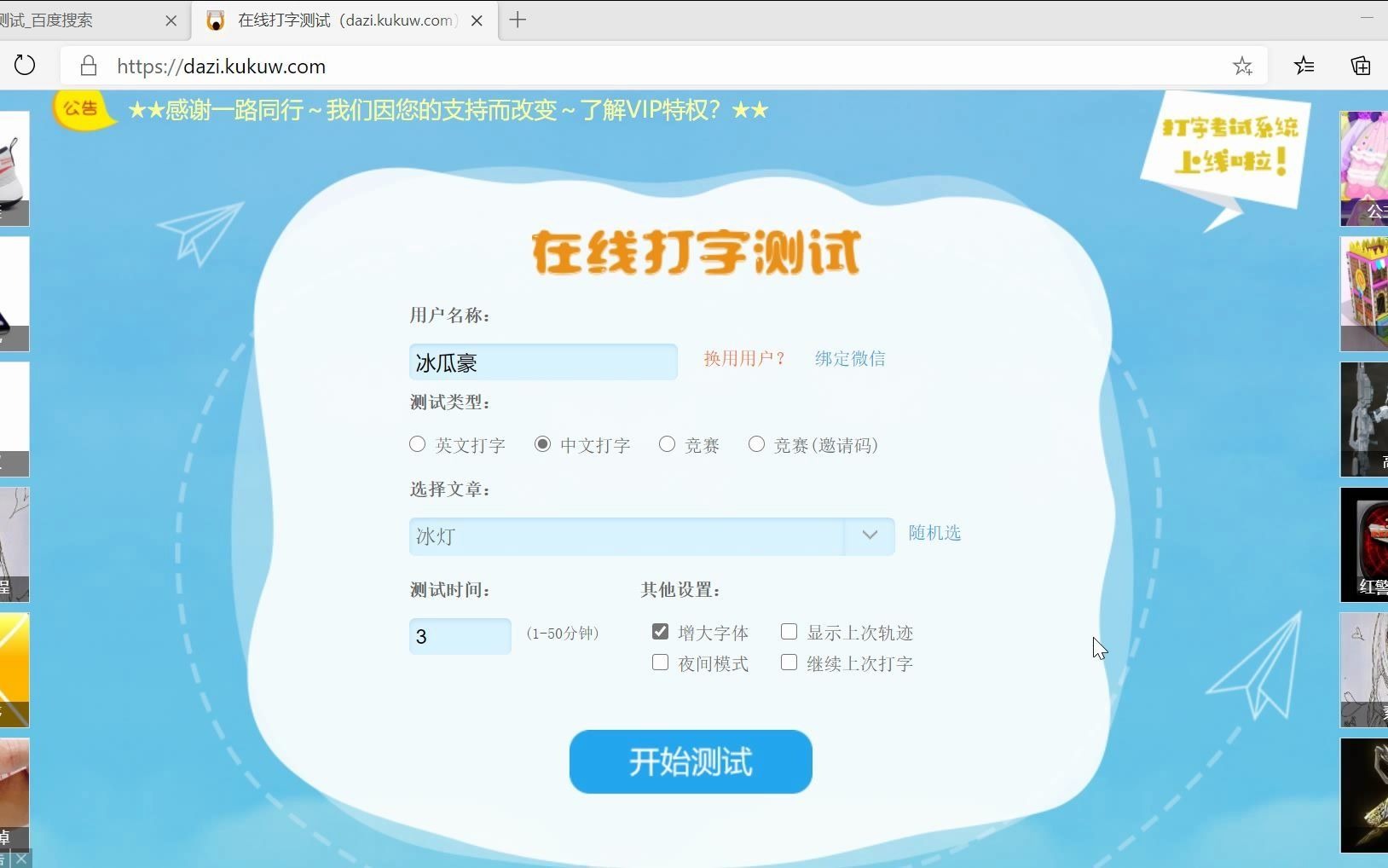
Task: Enable the 继续上次打字 checkbox
Action: [x=789, y=663]
